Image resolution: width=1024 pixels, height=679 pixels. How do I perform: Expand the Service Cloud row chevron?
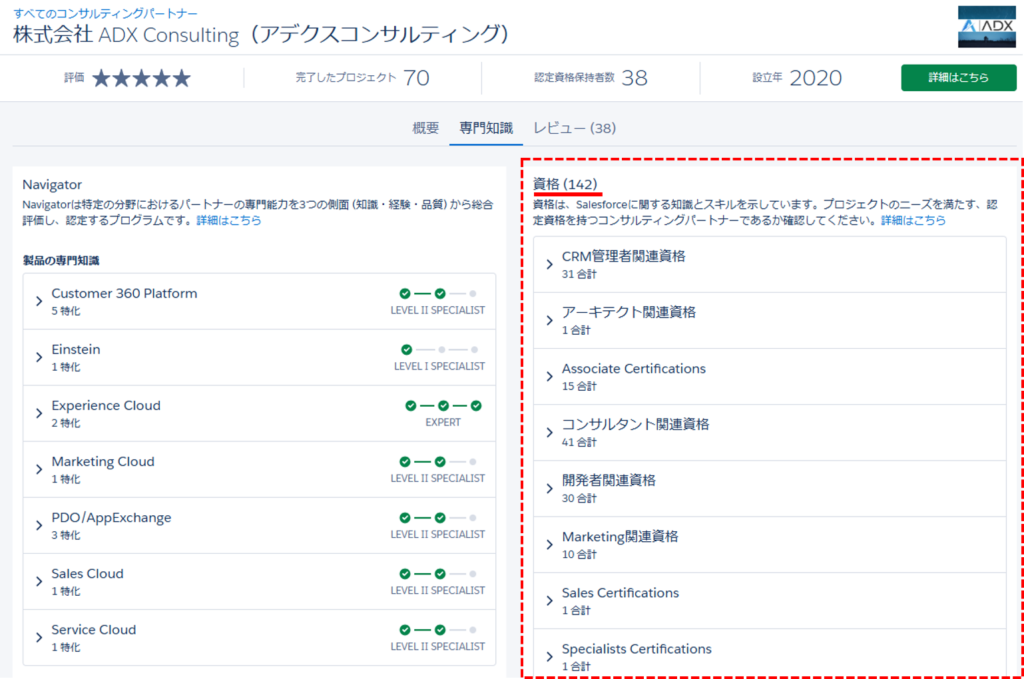tap(39, 638)
